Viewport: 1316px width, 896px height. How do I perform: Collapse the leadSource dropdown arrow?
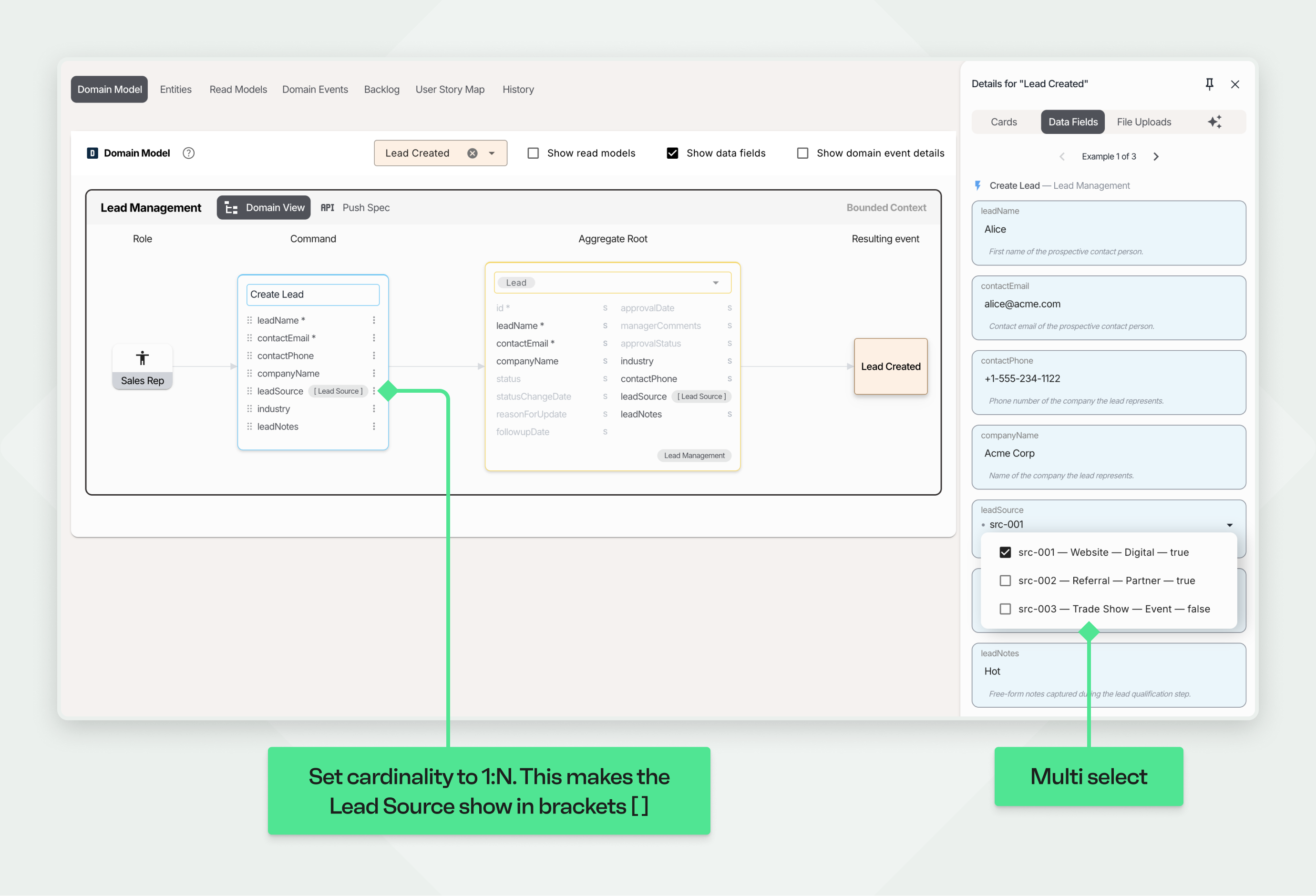[x=1229, y=525]
